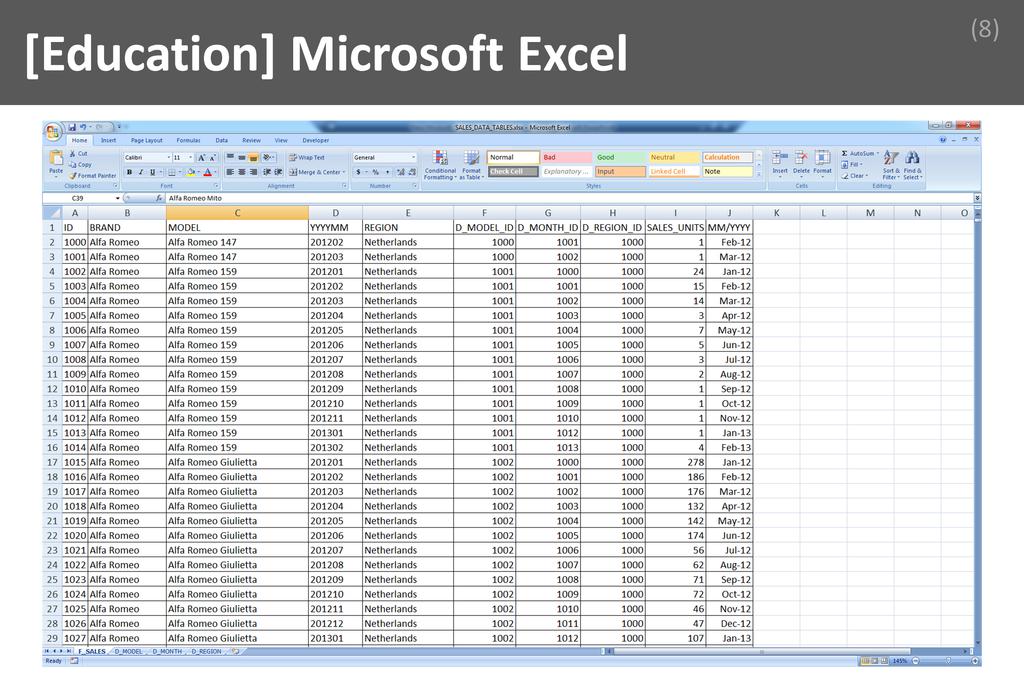Apply the Bad red cell style
1024x682 pixels.
coord(567,157)
